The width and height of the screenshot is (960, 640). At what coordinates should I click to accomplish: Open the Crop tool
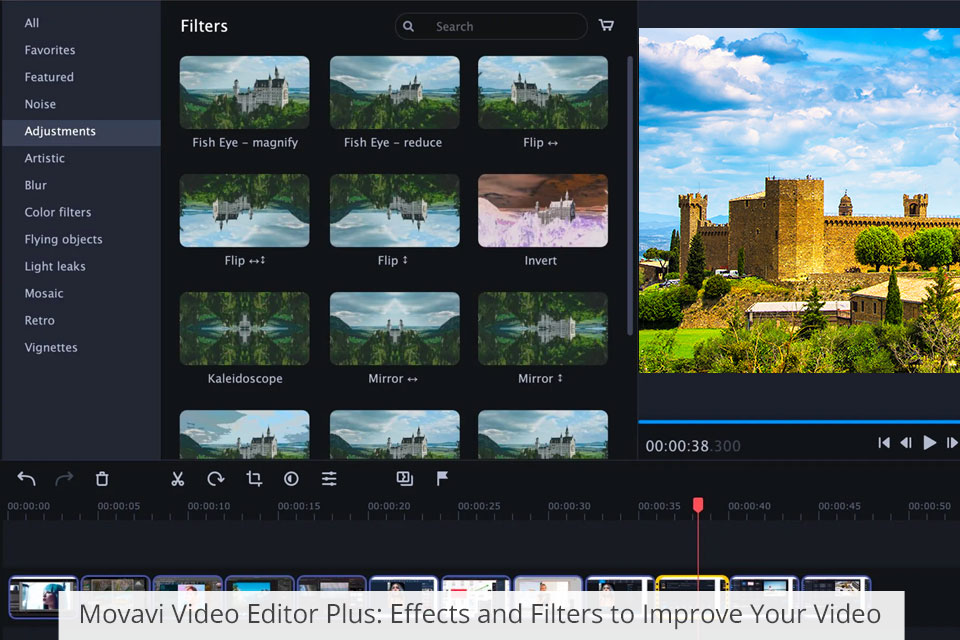[x=254, y=478]
